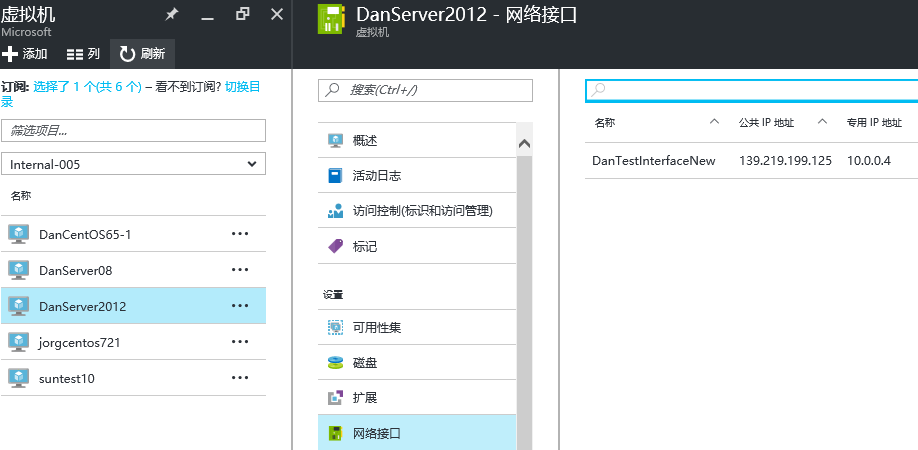Click the 标记 tag icon
This screenshot has height=450, width=918.
pyautogui.click(x=335, y=246)
